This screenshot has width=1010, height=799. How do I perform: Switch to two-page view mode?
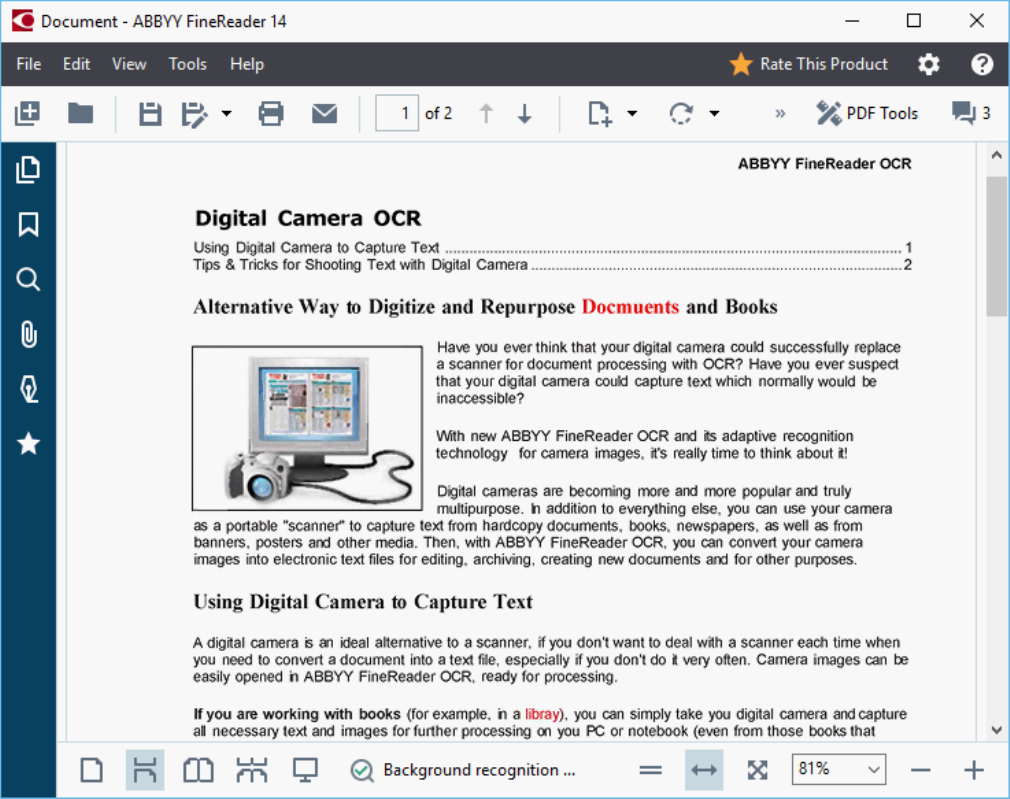(198, 770)
